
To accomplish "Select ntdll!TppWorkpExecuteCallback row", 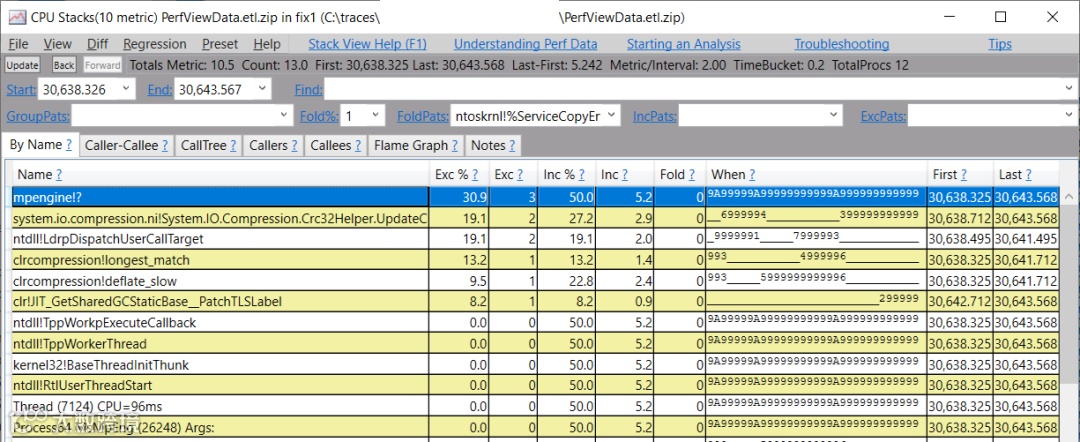I will (535, 322).
